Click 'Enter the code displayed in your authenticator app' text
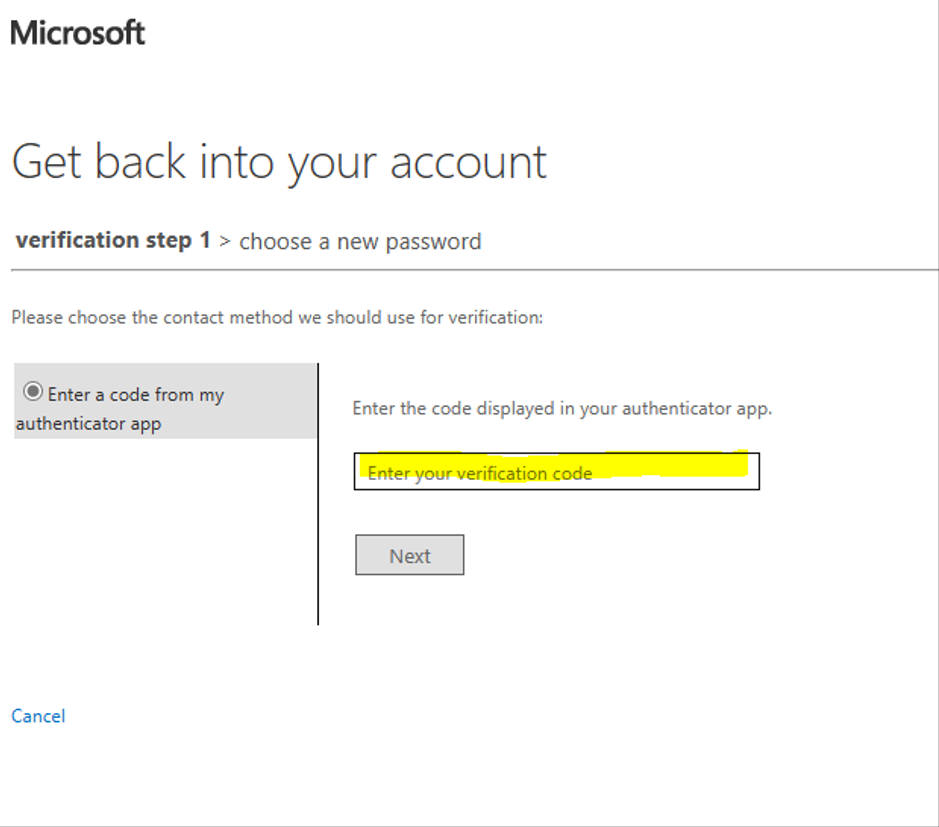Image resolution: width=939 pixels, height=827 pixels. click(562, 408)
